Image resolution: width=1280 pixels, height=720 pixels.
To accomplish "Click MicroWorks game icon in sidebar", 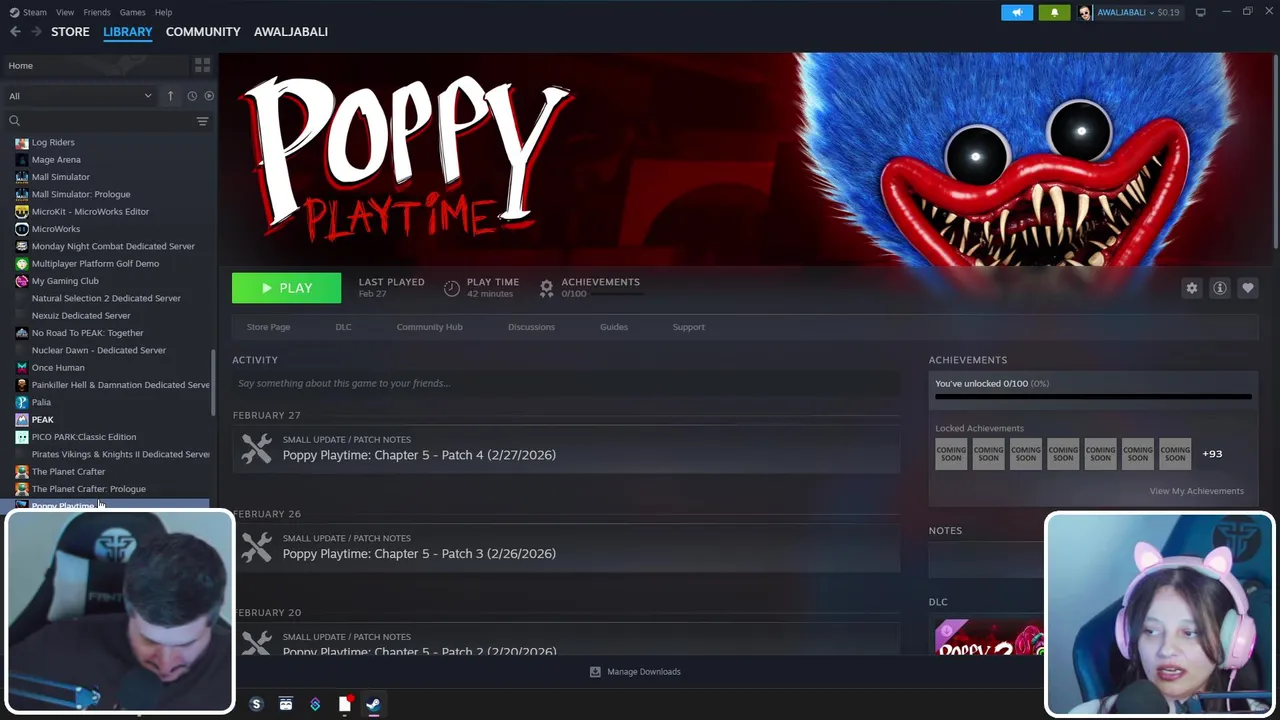I will click(x=22, y=229).
